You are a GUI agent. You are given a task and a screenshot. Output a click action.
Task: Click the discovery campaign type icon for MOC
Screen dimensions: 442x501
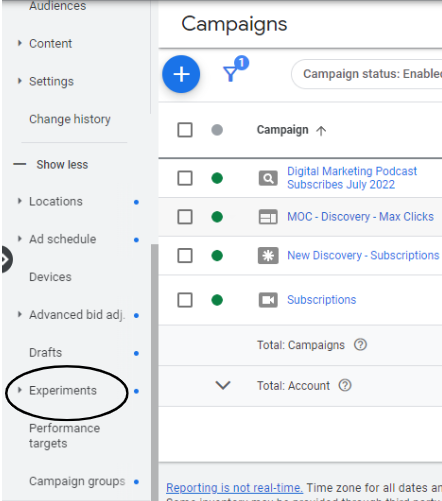click(268, 217)
